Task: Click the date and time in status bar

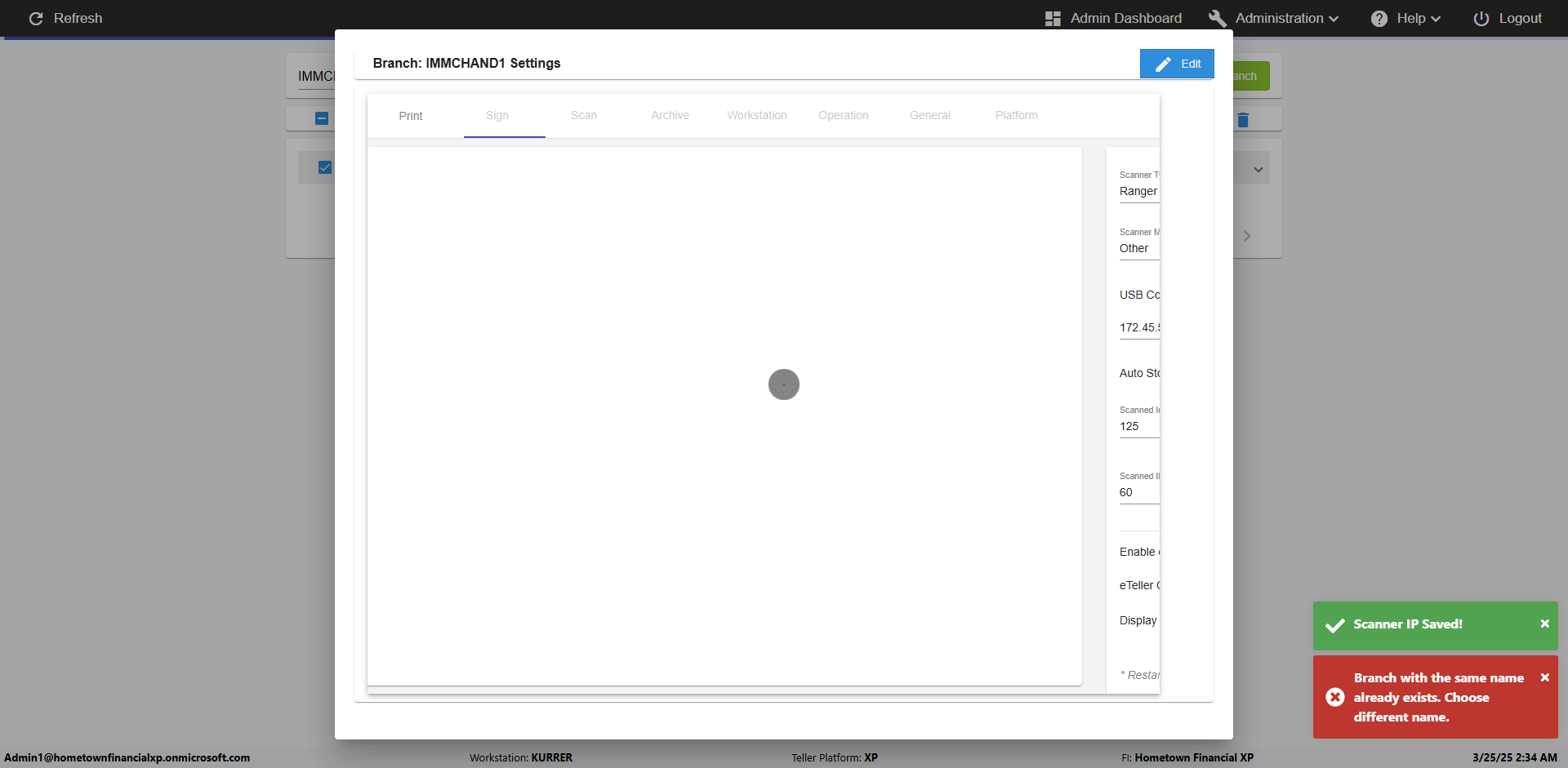Action: coord(1515,757)
